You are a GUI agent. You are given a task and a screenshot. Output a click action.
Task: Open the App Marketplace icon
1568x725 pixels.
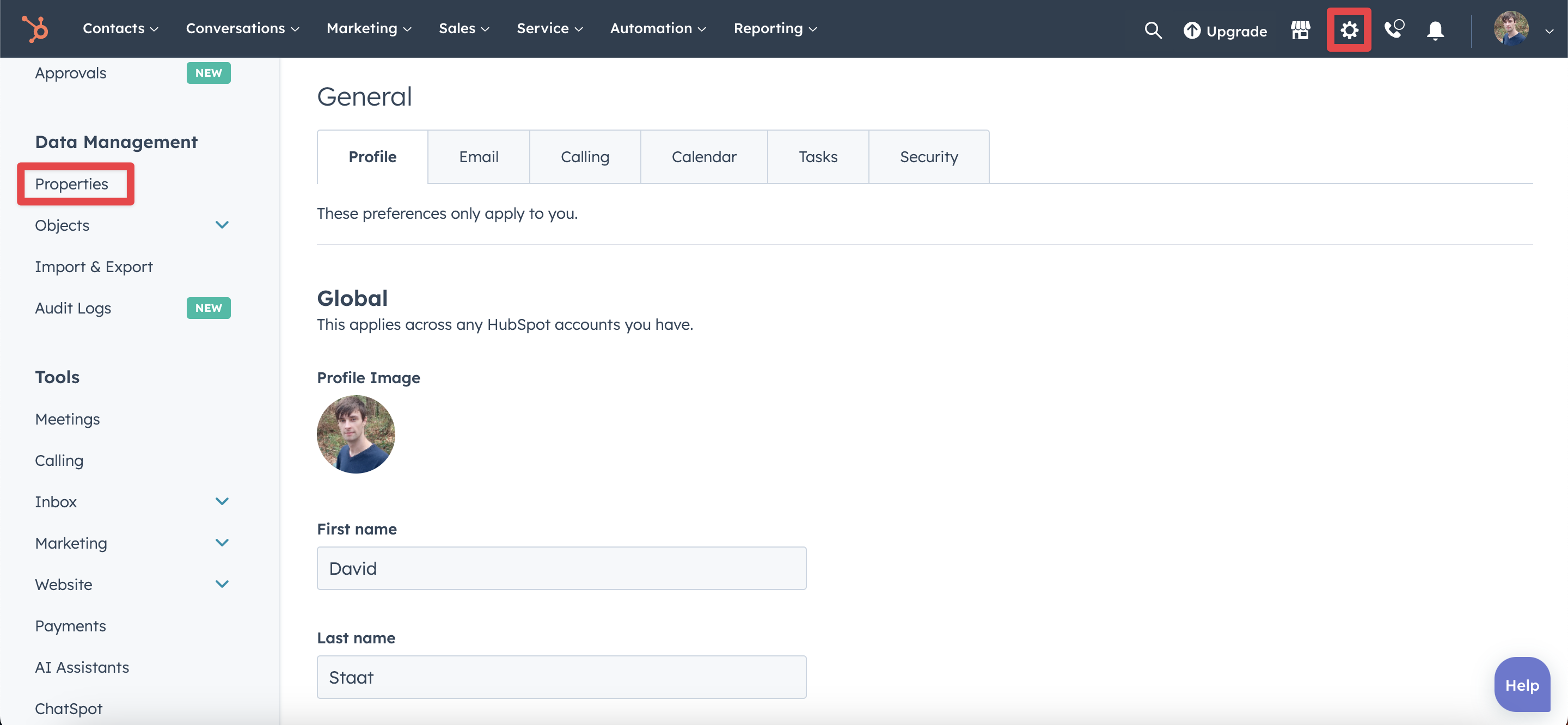click(x=1300, y=30)
